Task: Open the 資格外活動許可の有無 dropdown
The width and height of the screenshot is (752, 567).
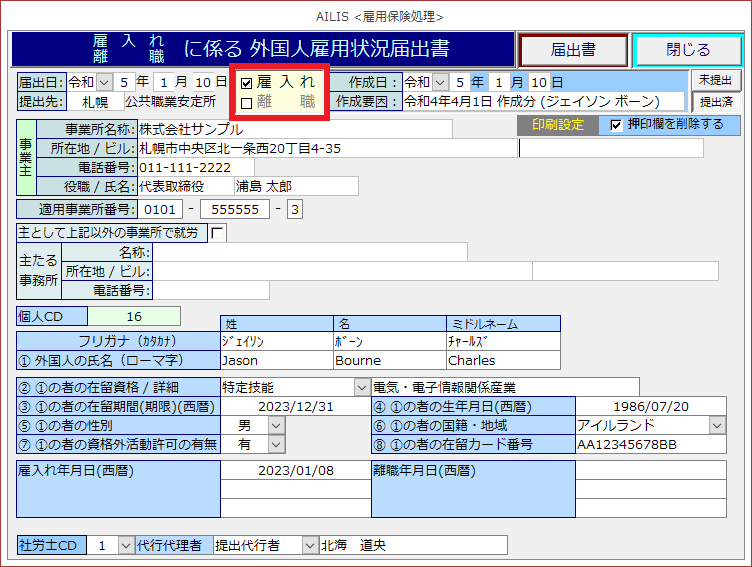Action: [276, 445]
